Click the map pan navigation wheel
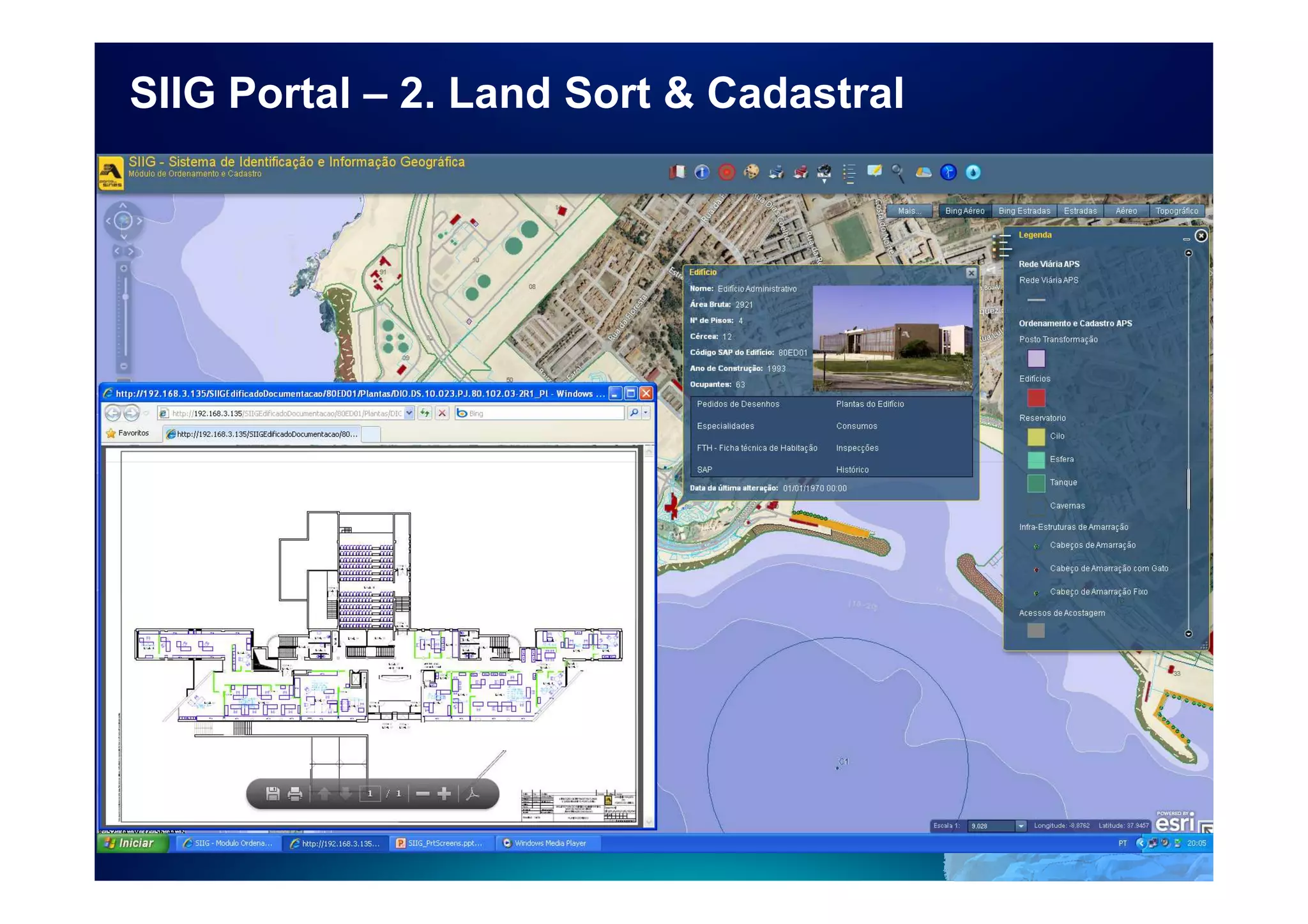 click(x=123, y=221)
